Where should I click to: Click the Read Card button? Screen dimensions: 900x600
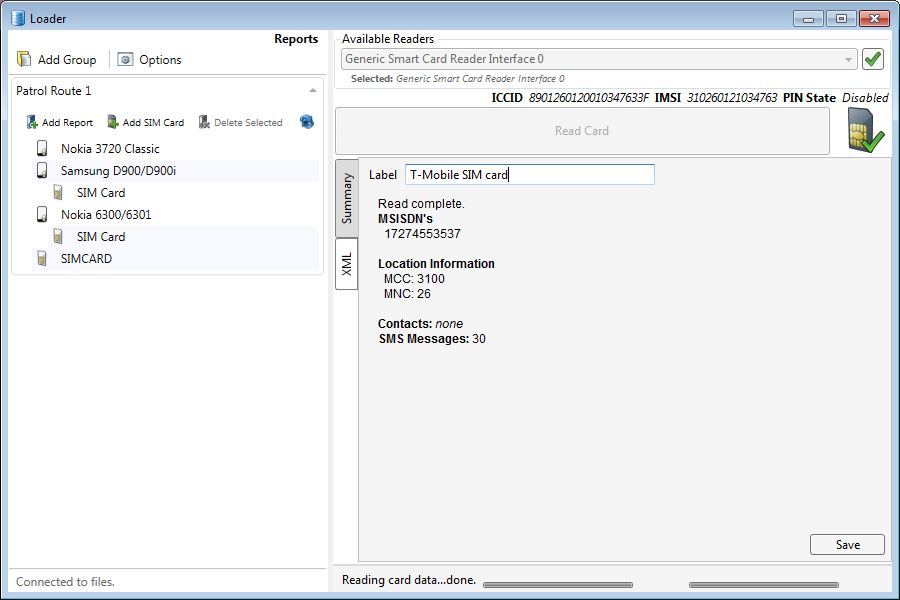582,131
